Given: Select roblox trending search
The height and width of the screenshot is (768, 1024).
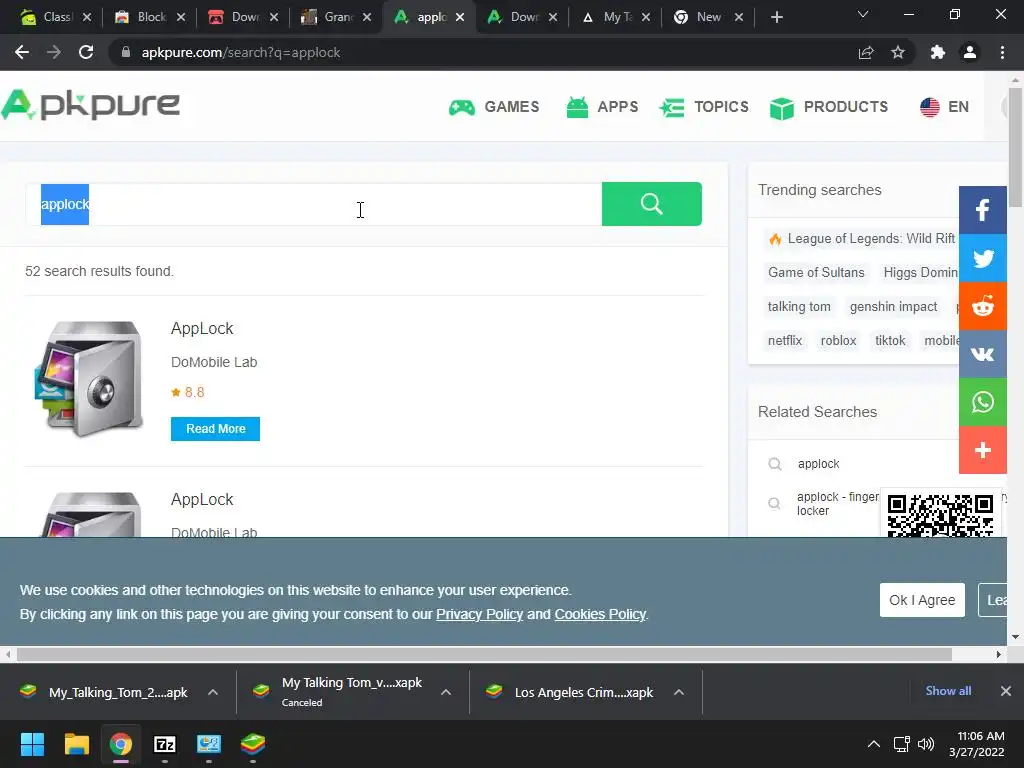Looking at the screenshot, I should pyautogui.click(x=839, y=341).
